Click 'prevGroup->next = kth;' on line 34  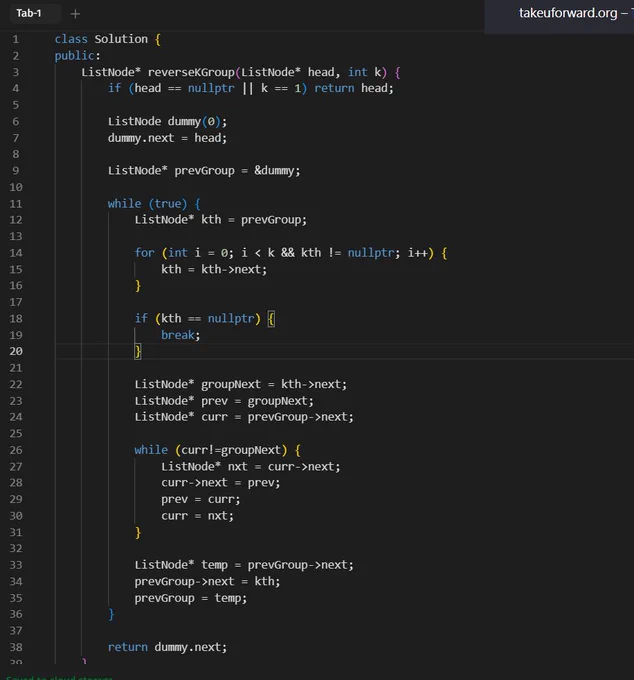207,582
